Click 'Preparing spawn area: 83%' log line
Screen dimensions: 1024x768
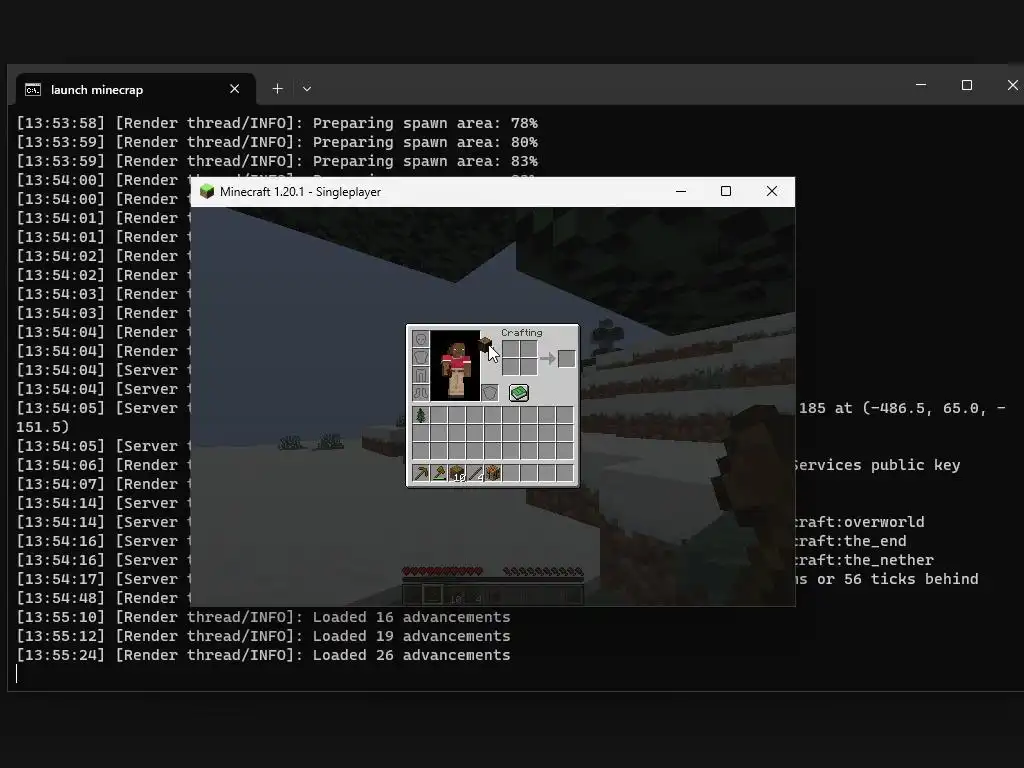425,161
